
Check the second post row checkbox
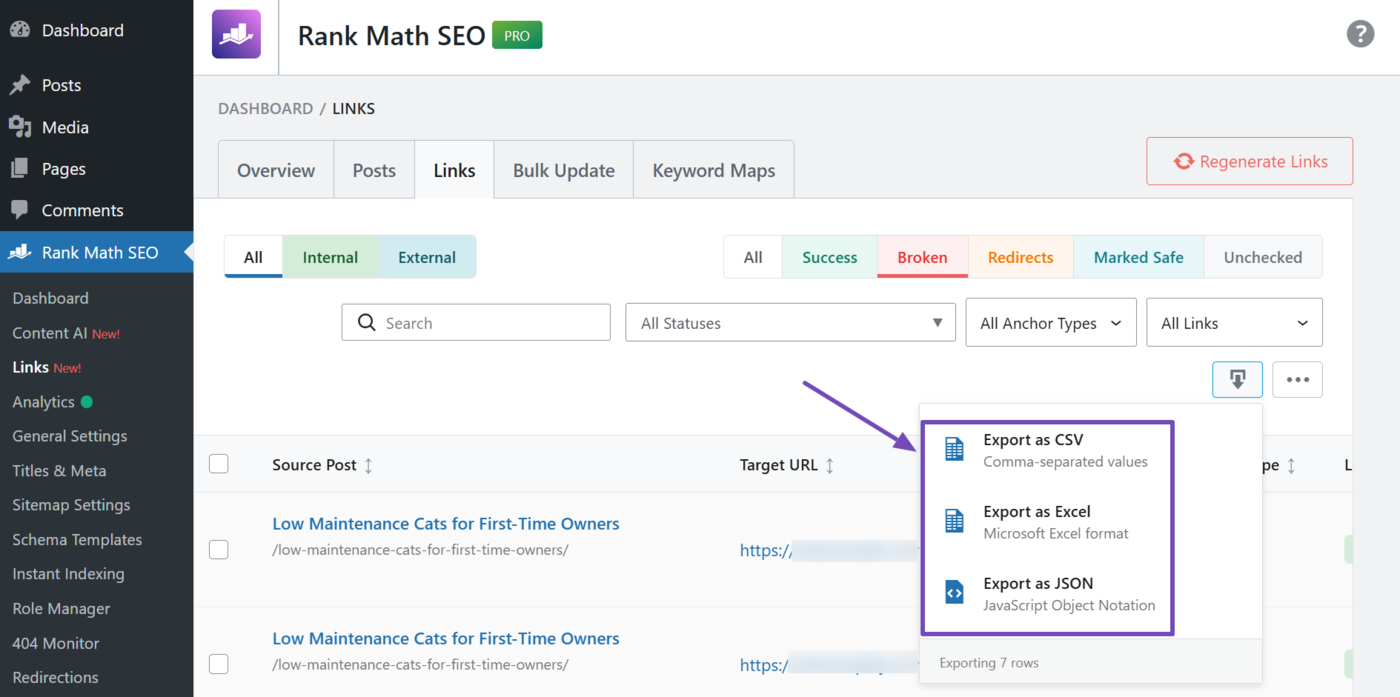tap(218, 663)
